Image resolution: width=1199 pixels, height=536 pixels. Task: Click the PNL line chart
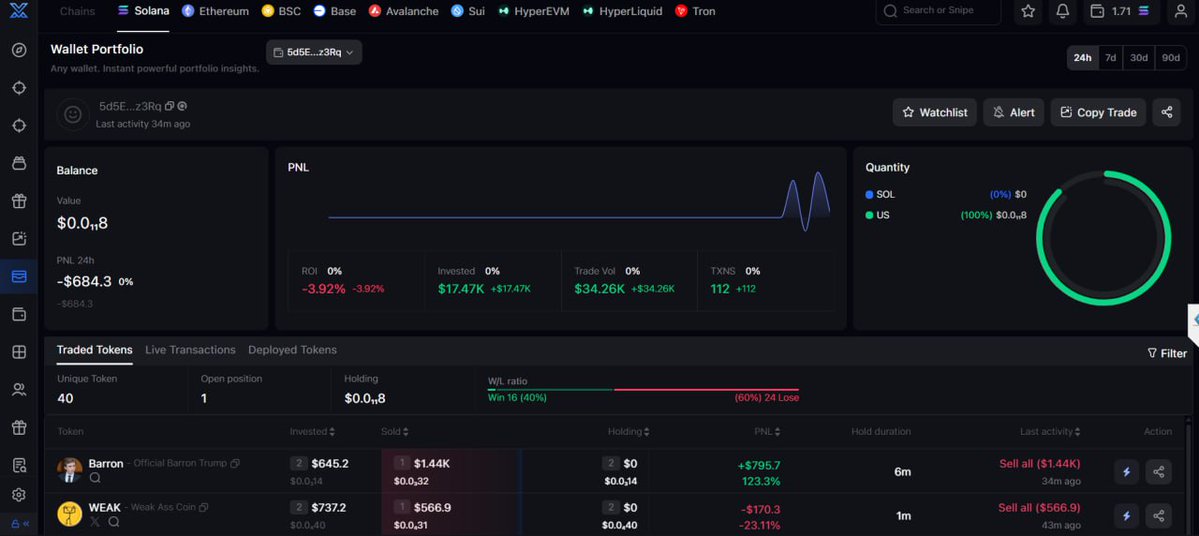coord(580,202)
